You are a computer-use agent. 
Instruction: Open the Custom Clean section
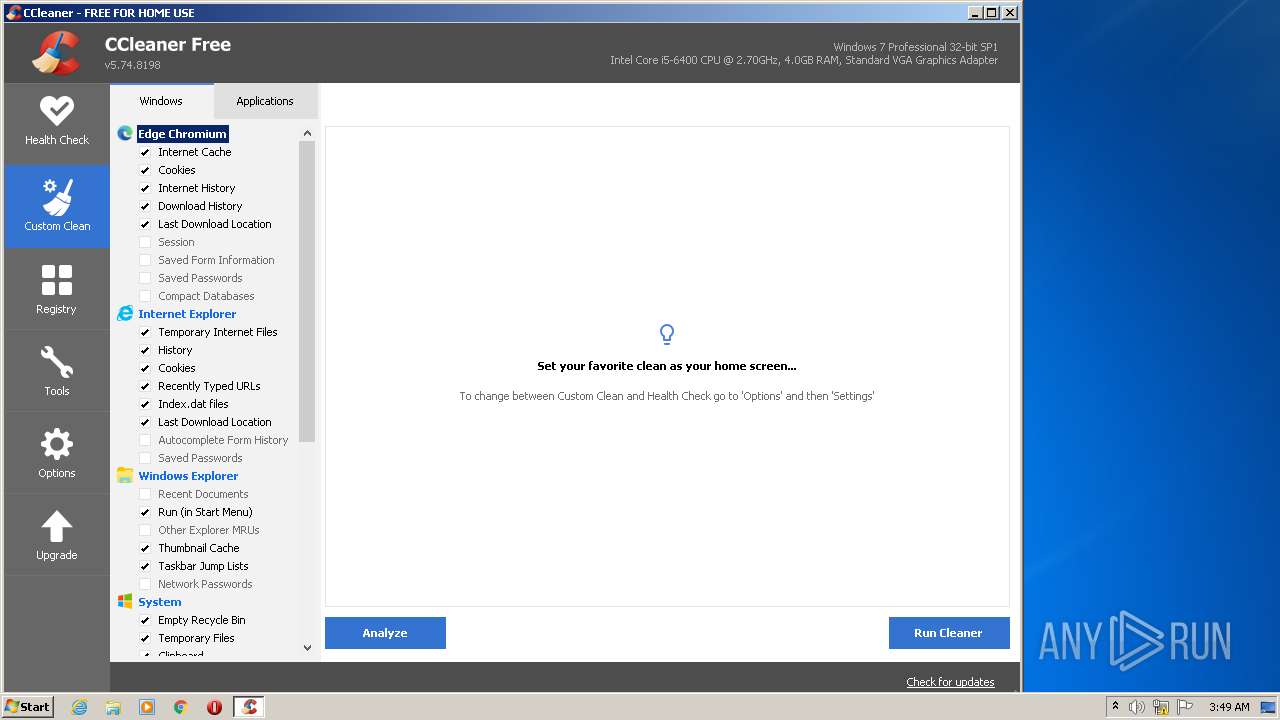pyautogui.click(x=57, y=206)
